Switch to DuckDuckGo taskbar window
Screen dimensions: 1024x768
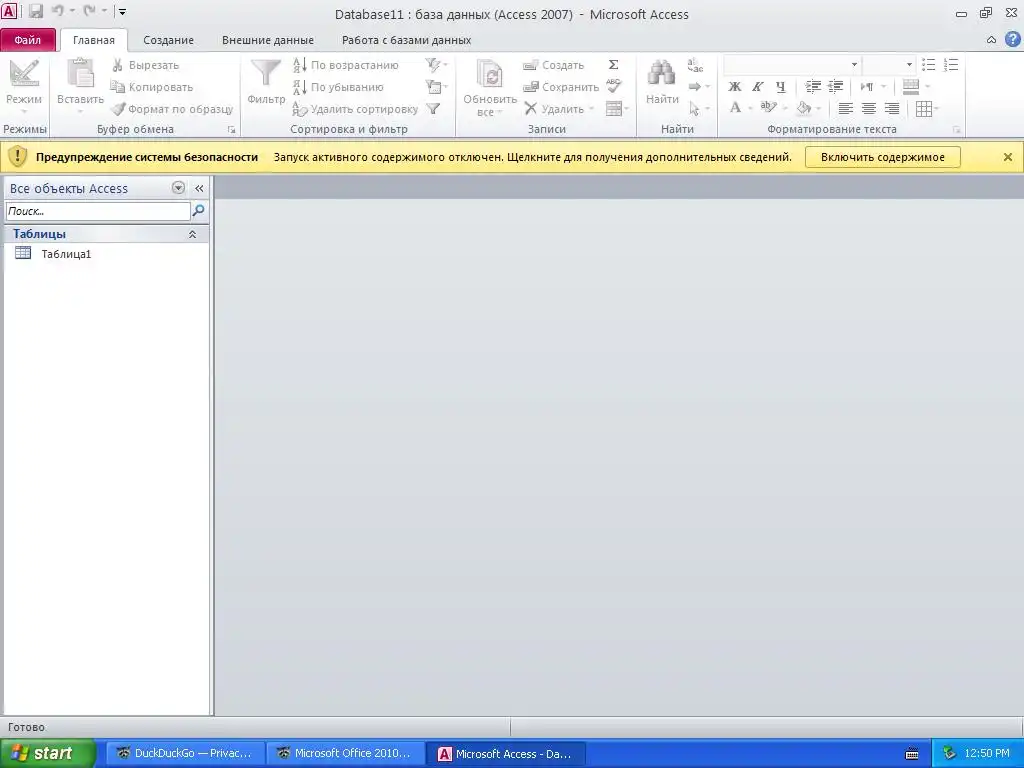point(185,753)
